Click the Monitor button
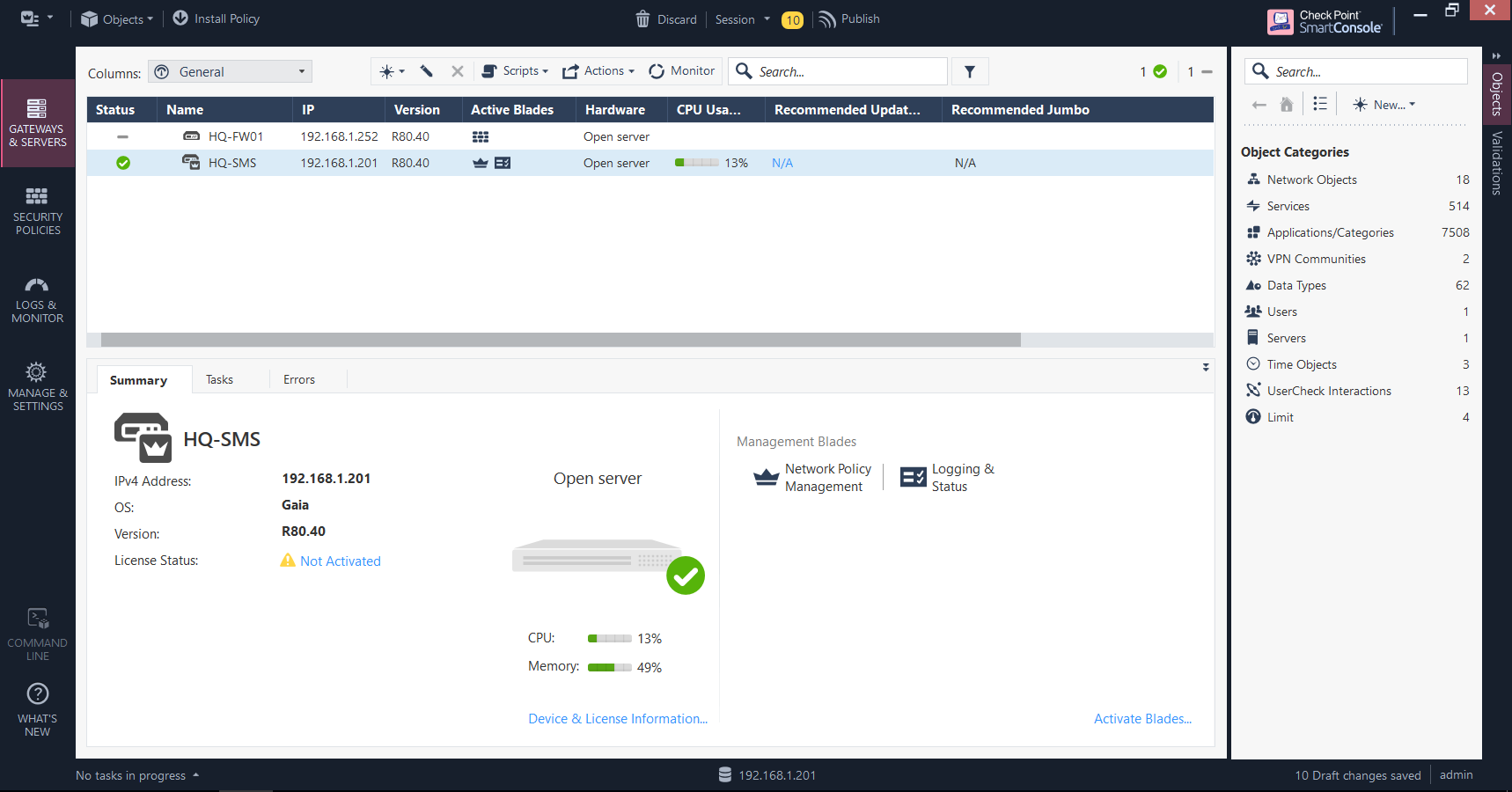Image resolution: width=1512 pixels, height=792 pixels. click(682, 71)
